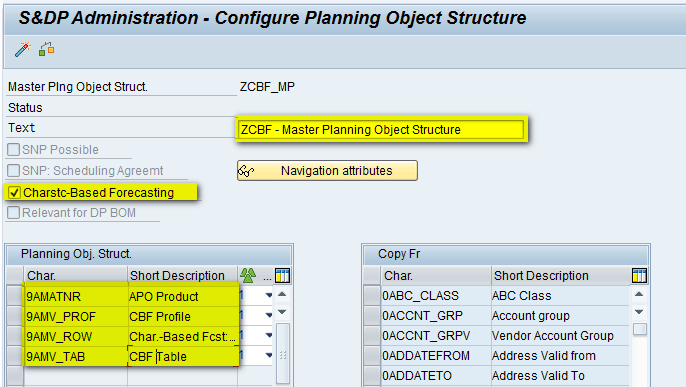This screenshot has width=686, height=387.
Task: Select row marker for 0ABC_CLASS
Action: click(372, 296)
